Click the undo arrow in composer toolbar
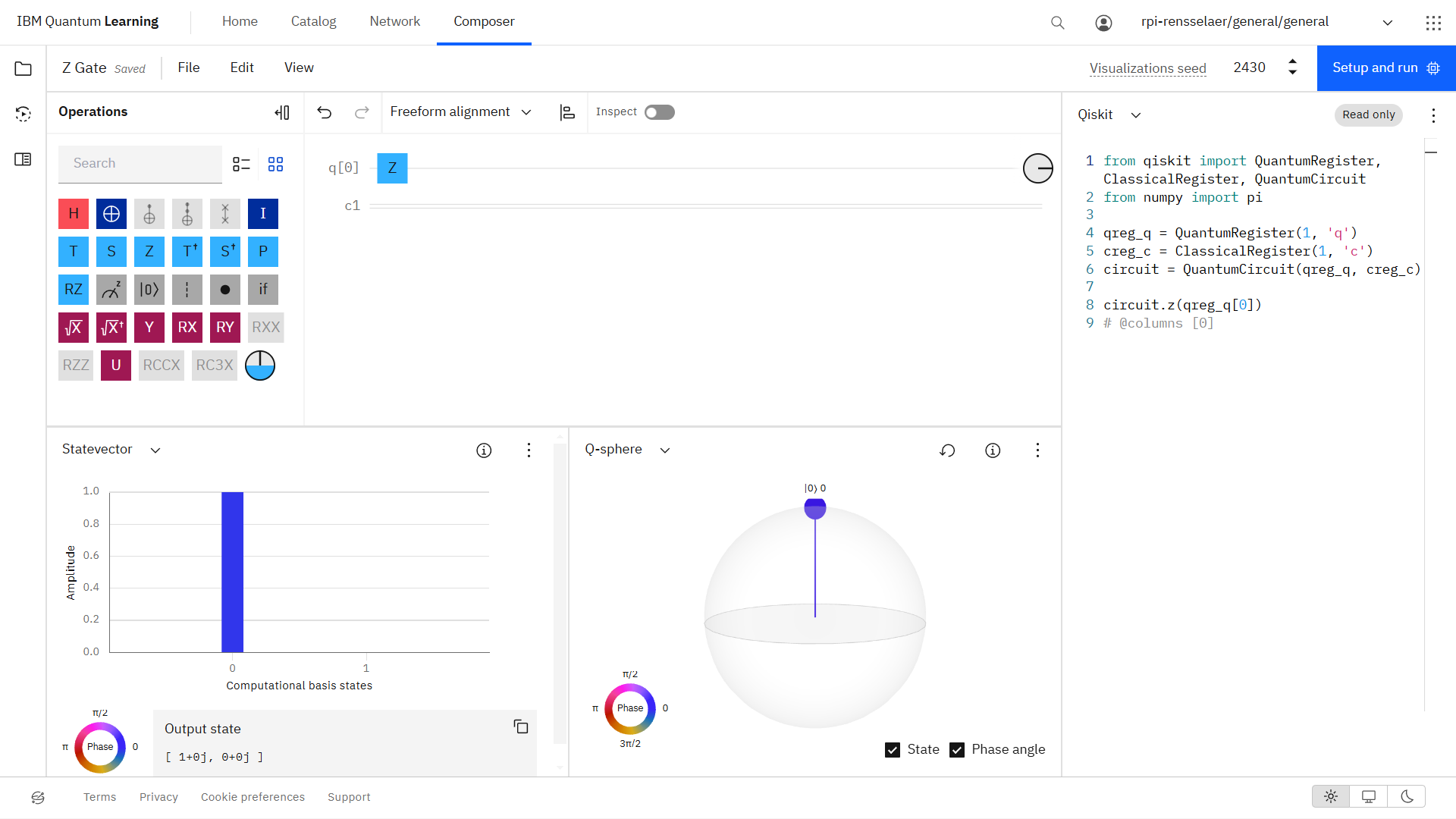 click(x=325, y=112)
